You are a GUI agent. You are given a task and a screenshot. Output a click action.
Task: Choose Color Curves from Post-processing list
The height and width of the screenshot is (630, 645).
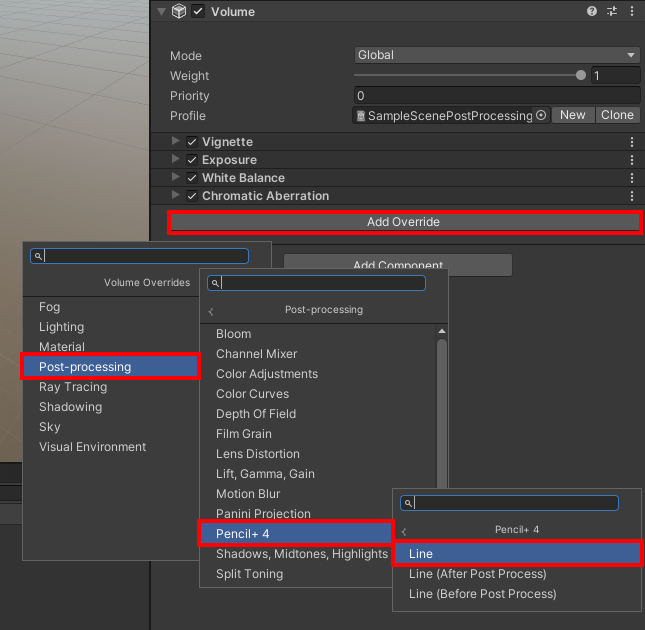[318, 394]
